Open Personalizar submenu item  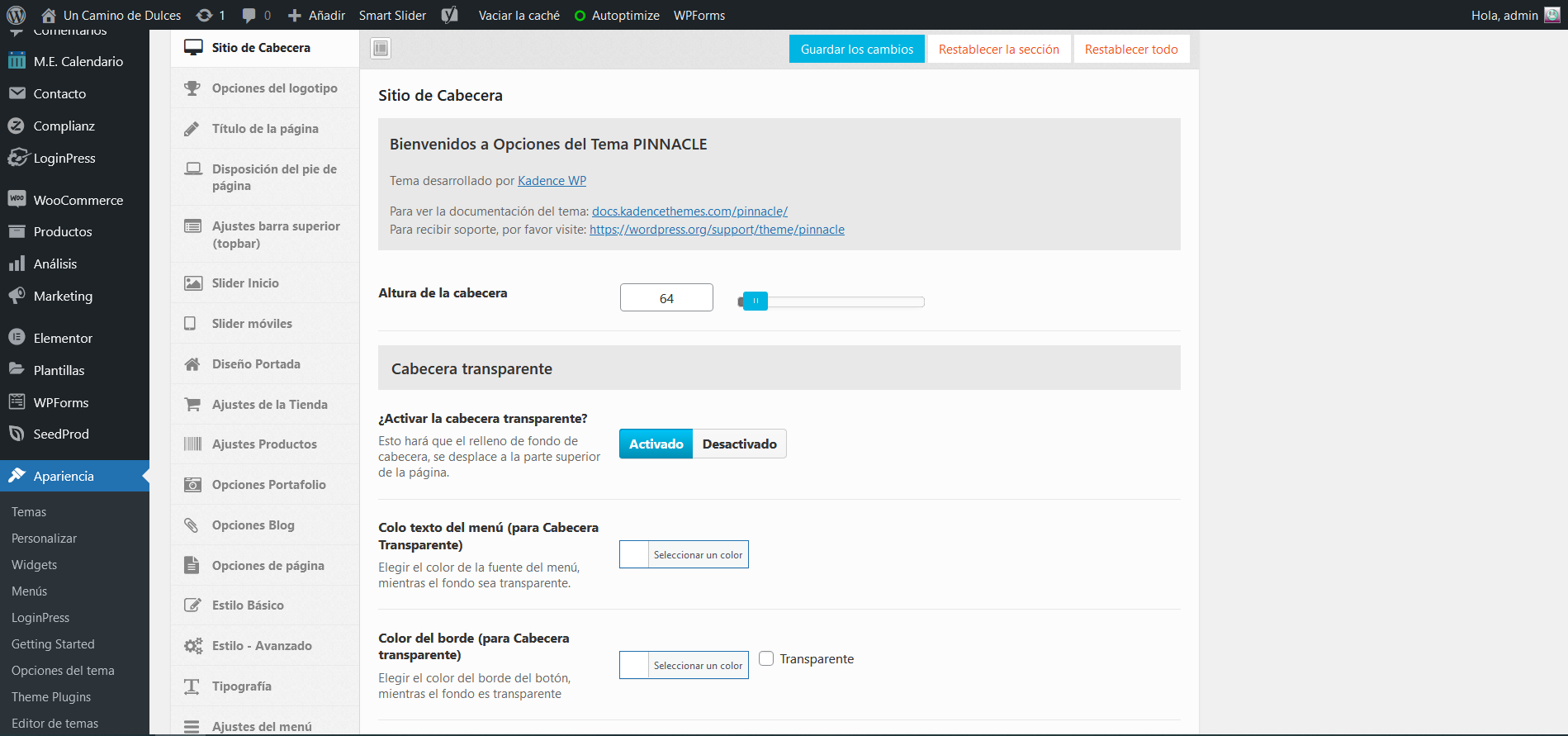44,538
